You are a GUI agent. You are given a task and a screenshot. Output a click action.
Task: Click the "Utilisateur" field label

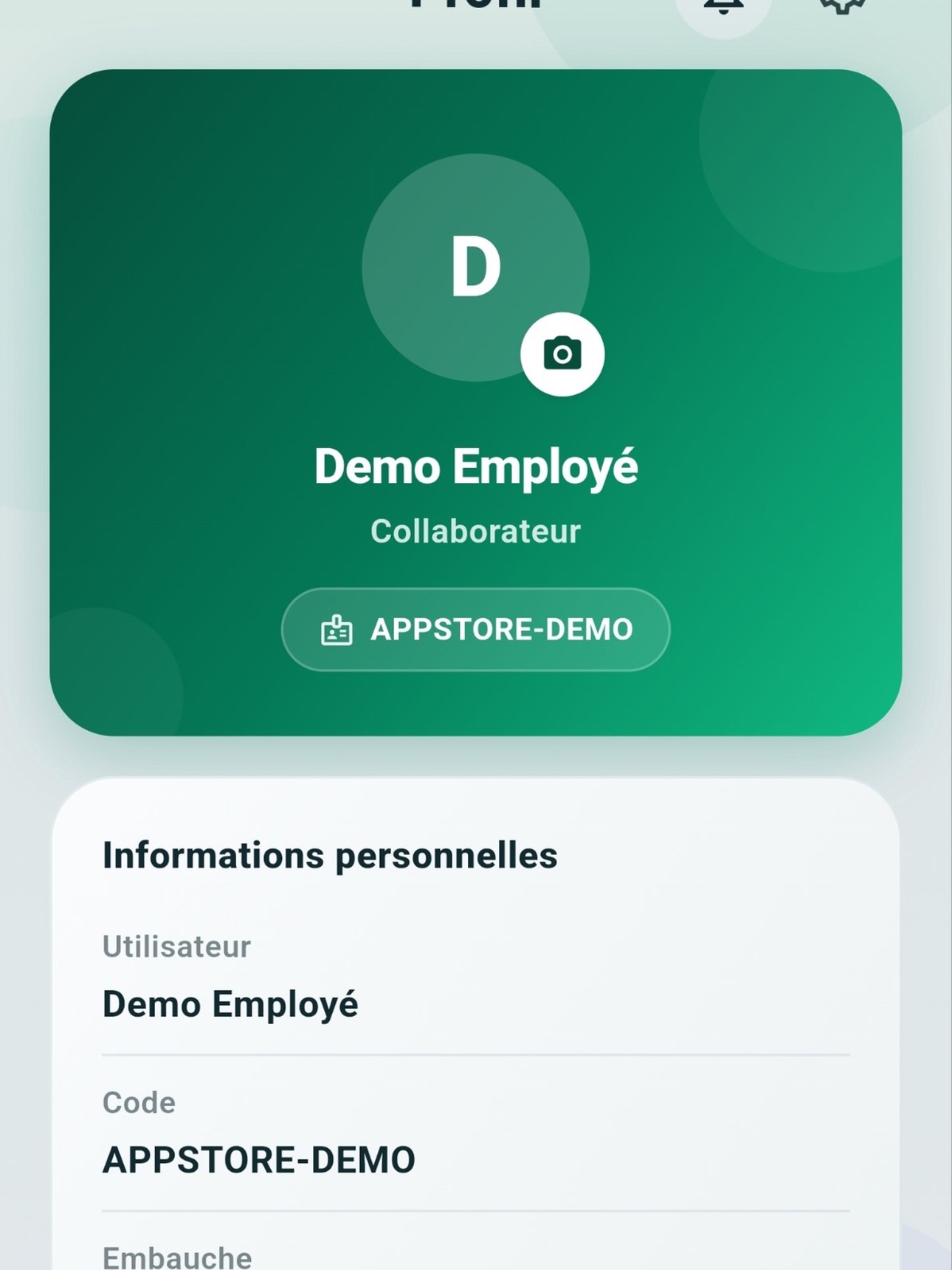(x=176, y=947)
